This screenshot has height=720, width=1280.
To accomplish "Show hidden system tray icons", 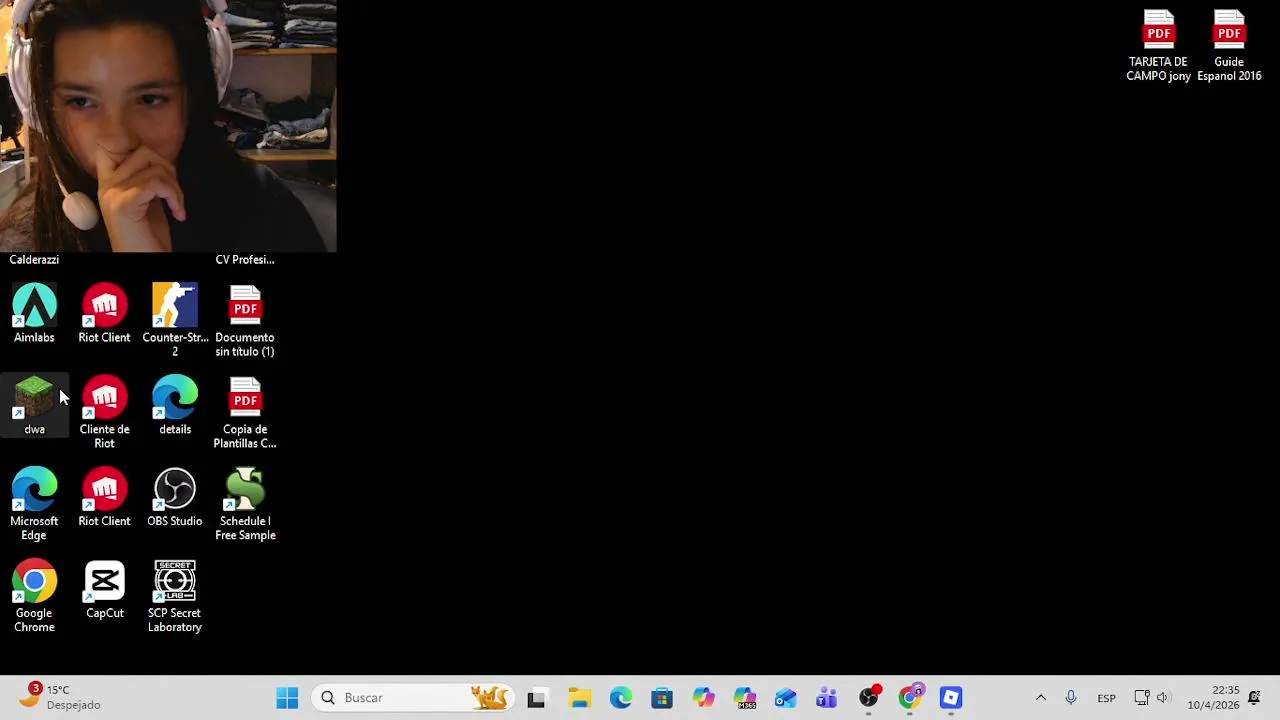I will click(x=1041, y=698).
